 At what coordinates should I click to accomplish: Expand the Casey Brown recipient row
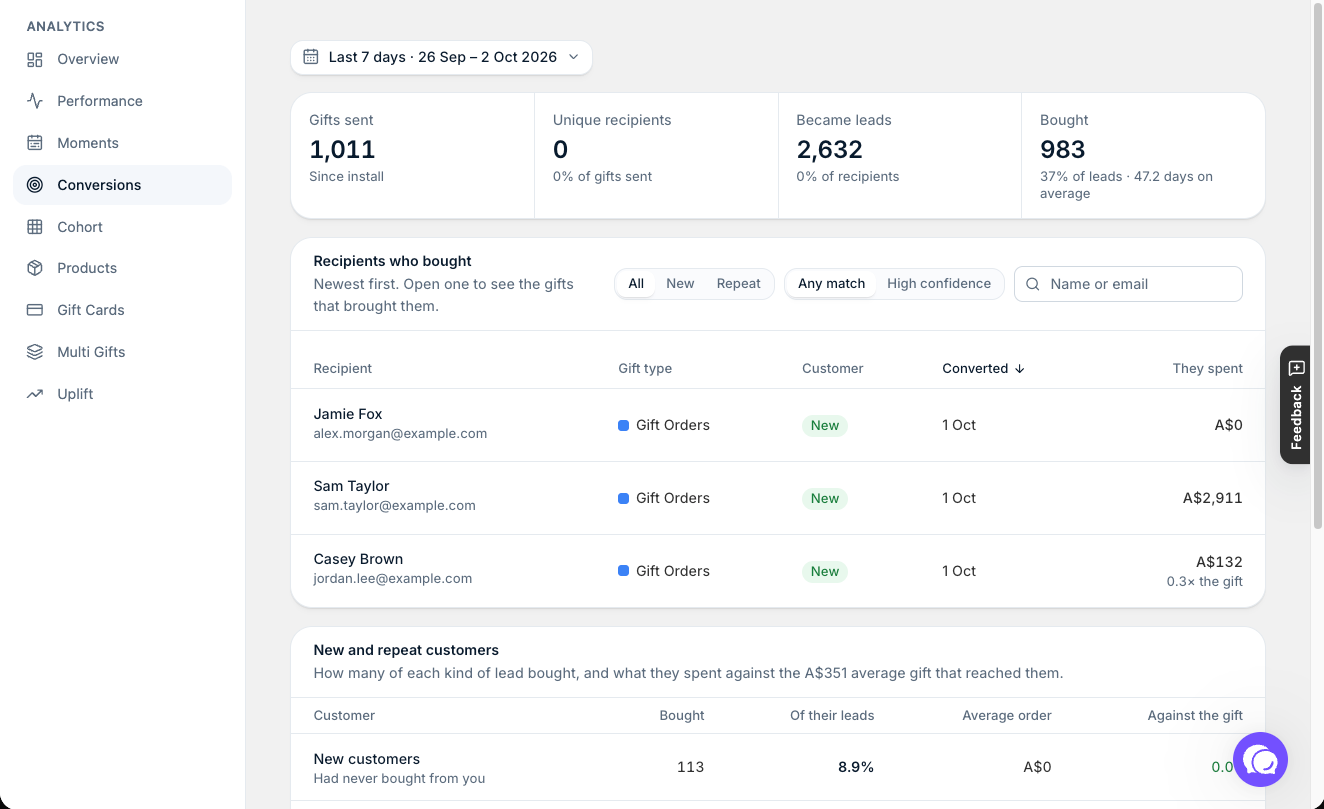778,571
